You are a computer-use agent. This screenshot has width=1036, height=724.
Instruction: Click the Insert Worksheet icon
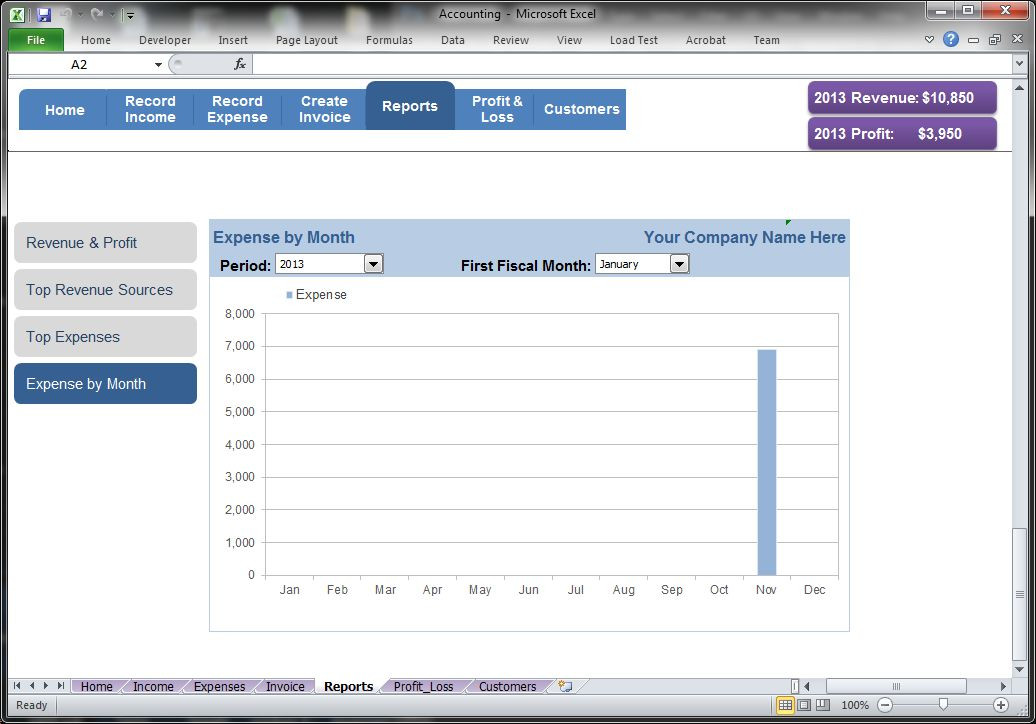point(565,686)
